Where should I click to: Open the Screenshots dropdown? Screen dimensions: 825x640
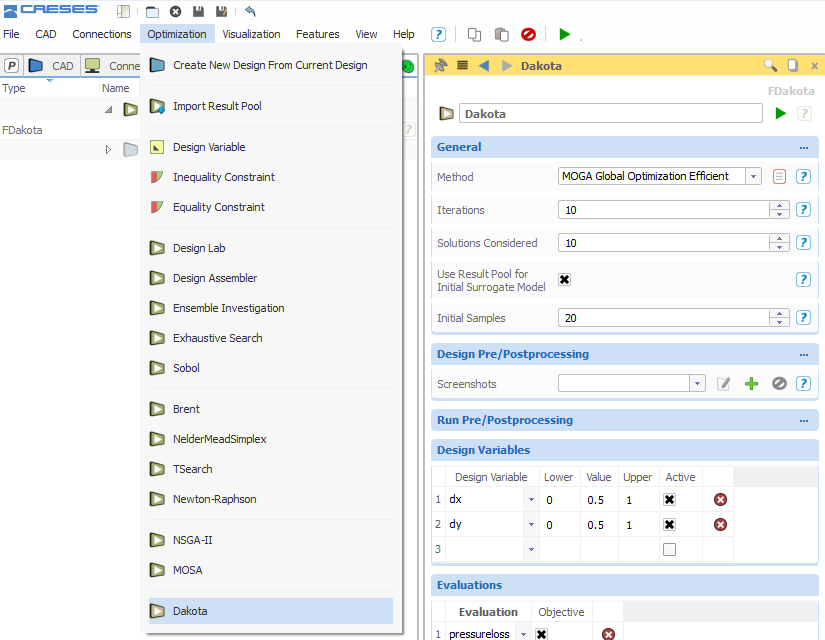click(697, 384)
